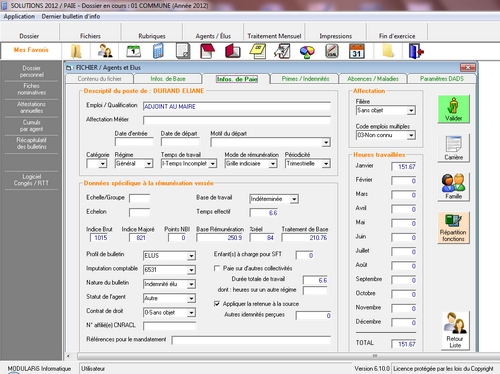Image resolution: width=500 pixels, height=374 pixels.
Task: Enable Paie sur d'autres collectivités checkbox
Action: pos(217,268)
